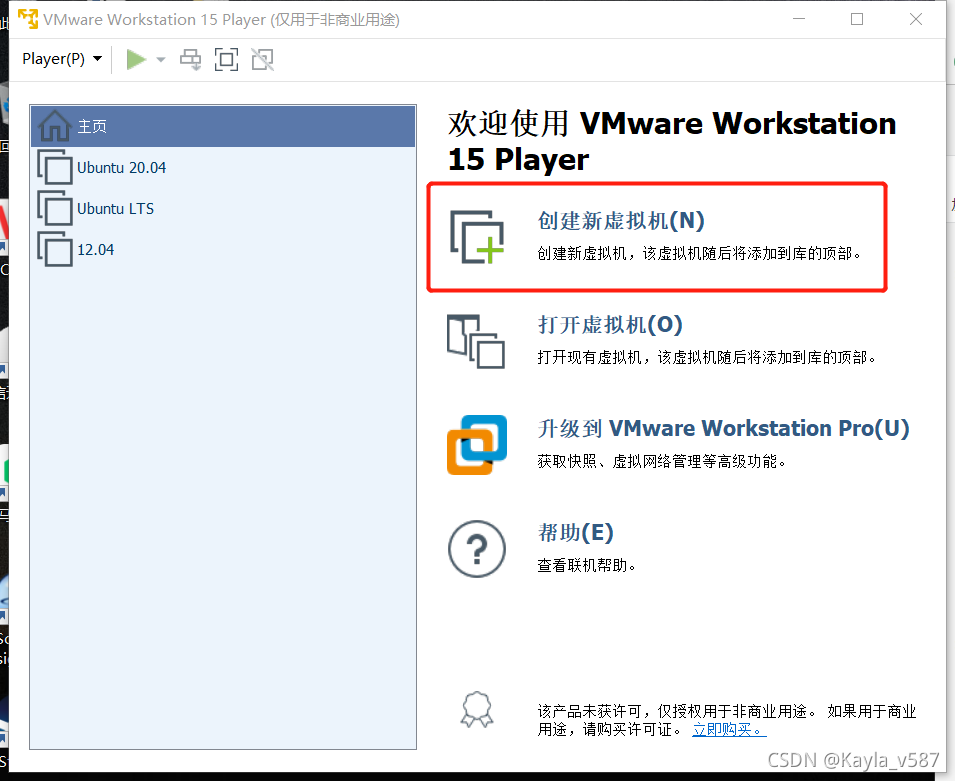Click the create new VM plus icon
The height and width of the screenshot is (781, 955).
pyautogui.click(x=477, y=237)
